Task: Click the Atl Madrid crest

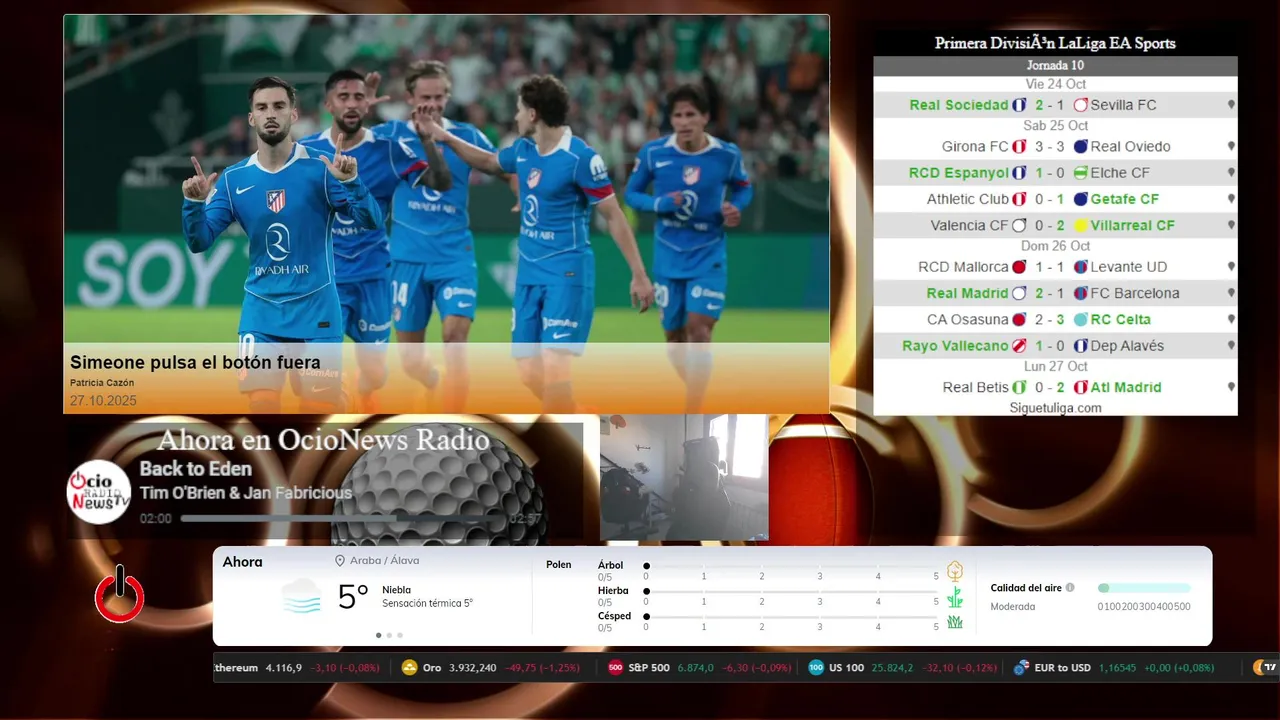Action: point(1080,387)
